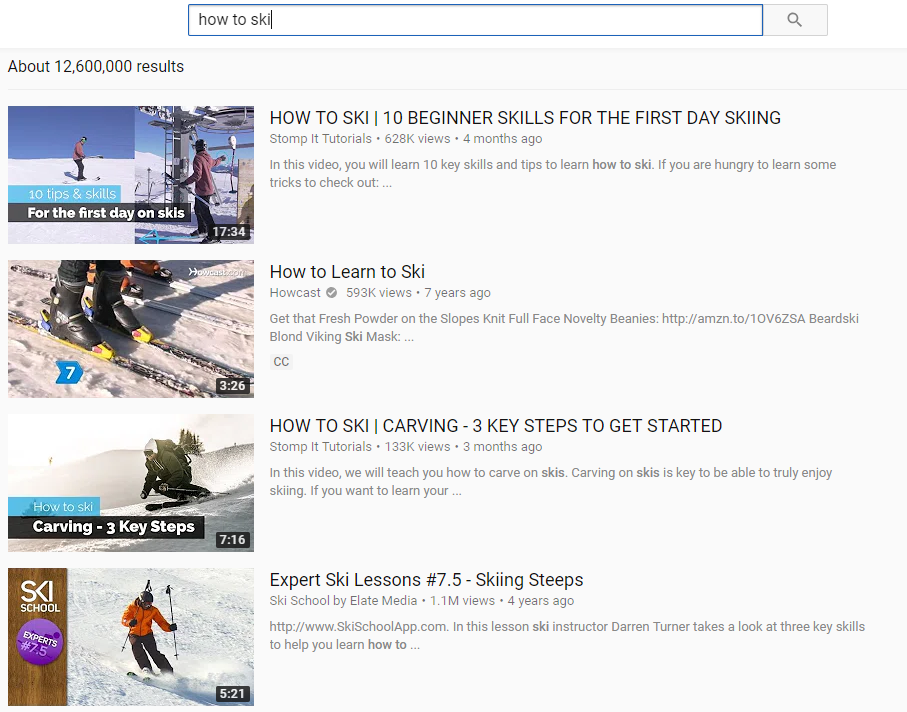
Task: Click description mentioning instructor Darren Turner
Action: pyautogui.click(x=567, y=635)
